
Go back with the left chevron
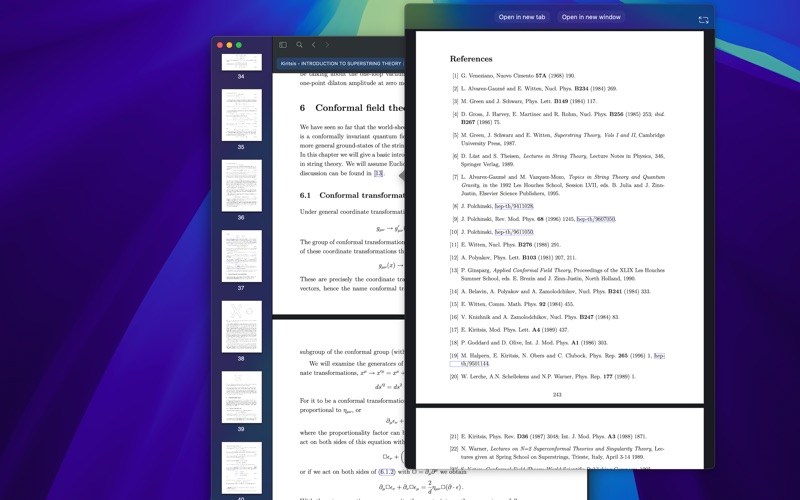(x=313, y=45)
